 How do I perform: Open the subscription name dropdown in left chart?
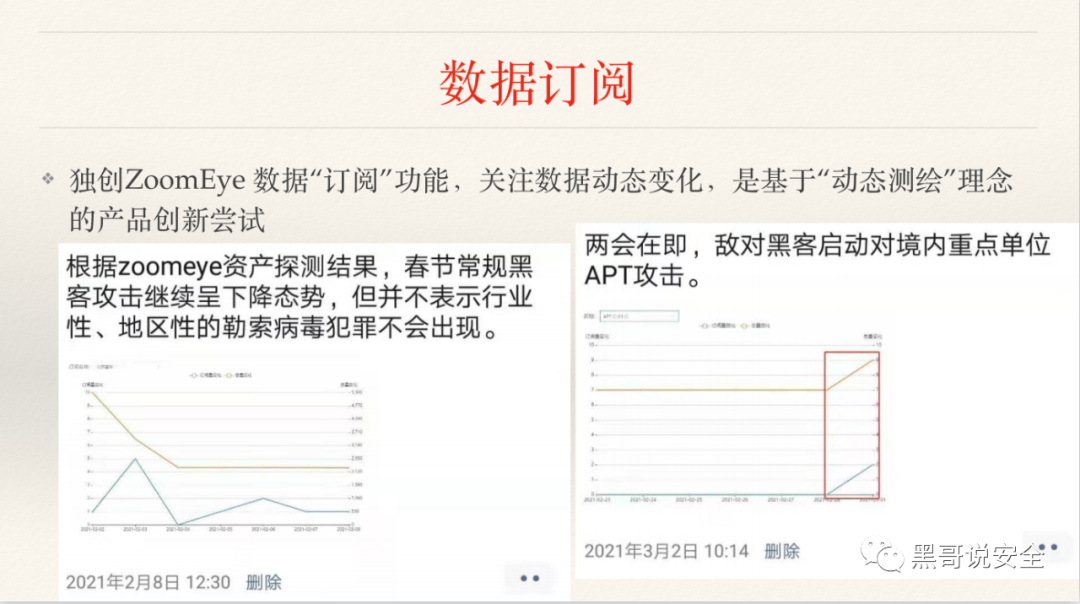[x=127, y=366]
